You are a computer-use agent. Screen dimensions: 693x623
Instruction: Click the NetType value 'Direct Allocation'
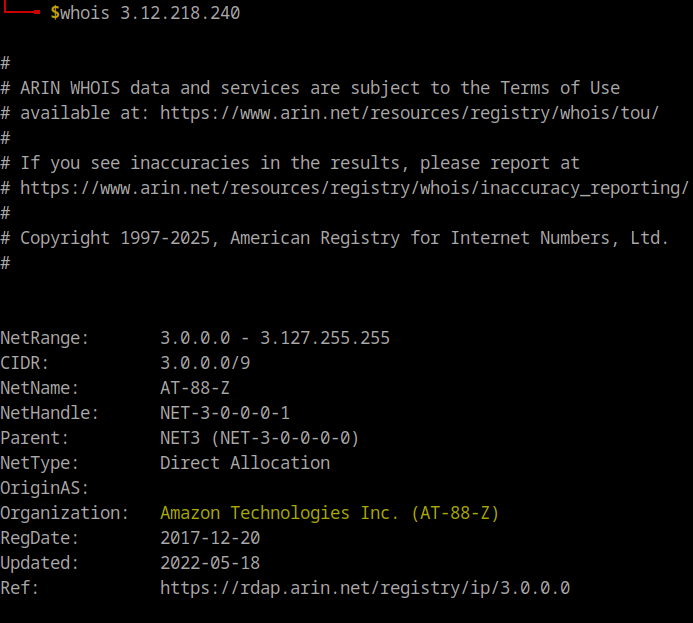point(245,463)
